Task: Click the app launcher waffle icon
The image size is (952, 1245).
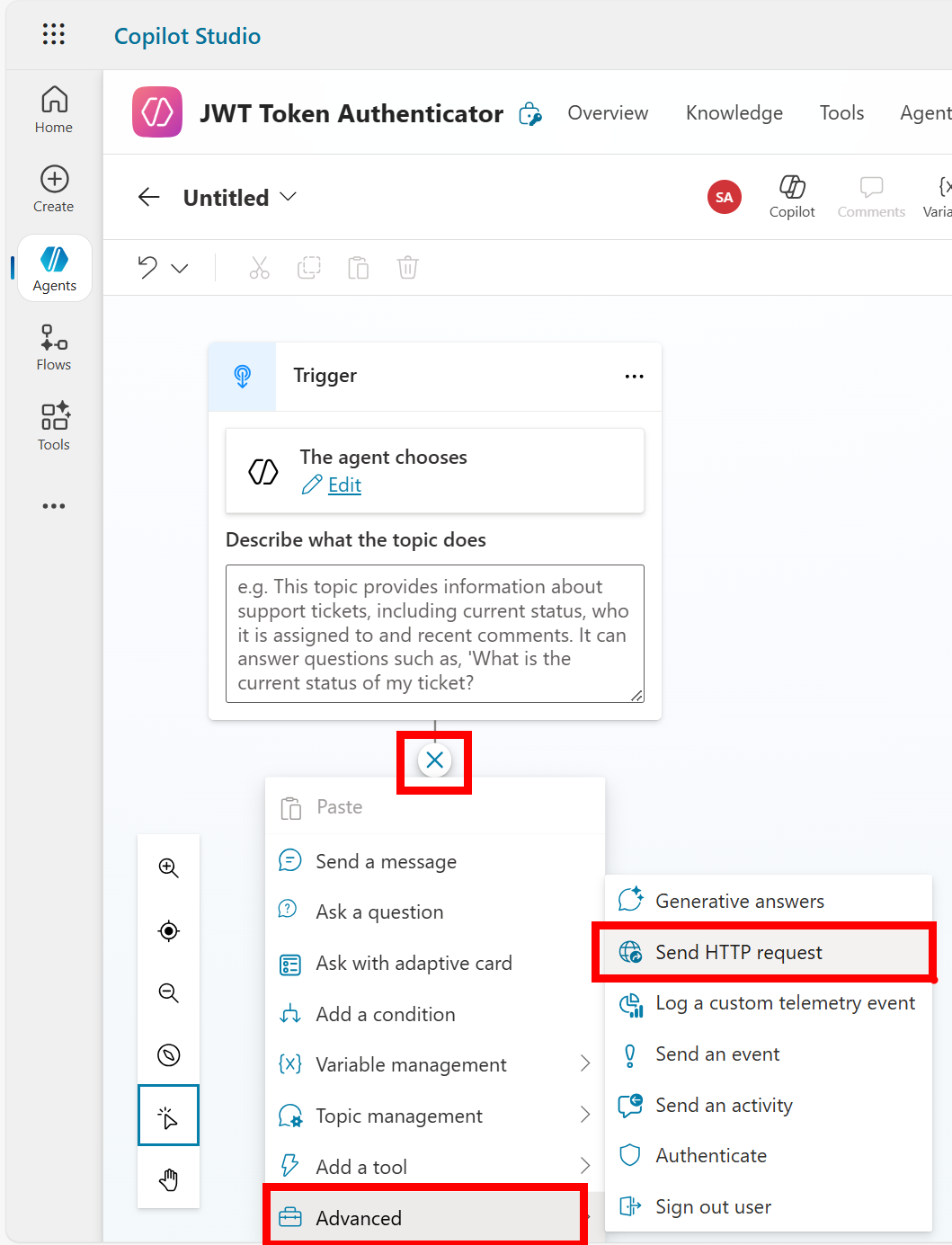Action: coord(53,34)
